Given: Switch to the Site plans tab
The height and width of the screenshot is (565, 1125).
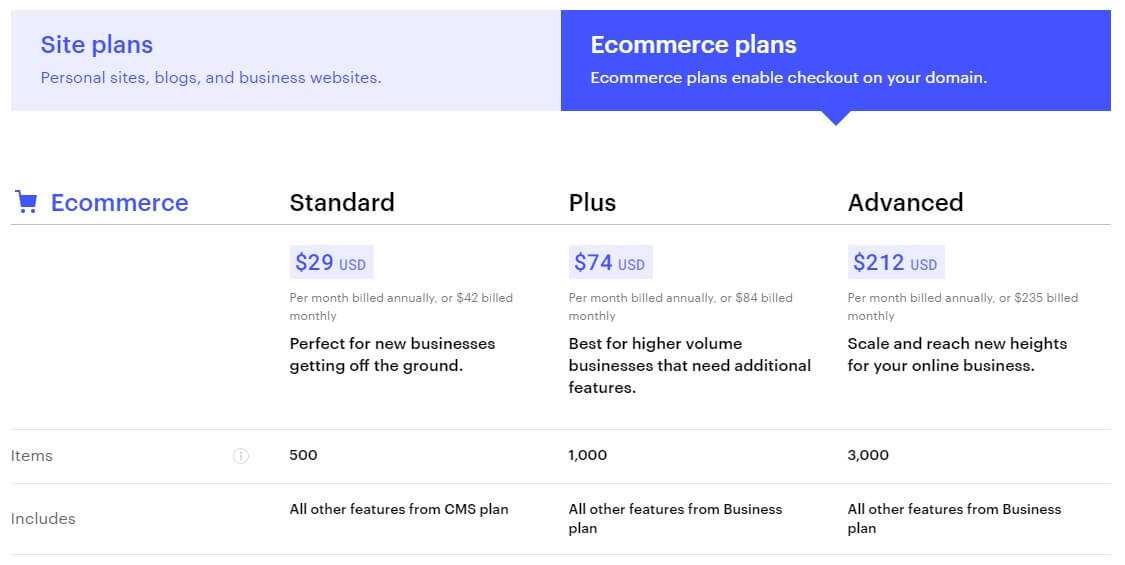Looking at the screenshot, I should 286,60.
